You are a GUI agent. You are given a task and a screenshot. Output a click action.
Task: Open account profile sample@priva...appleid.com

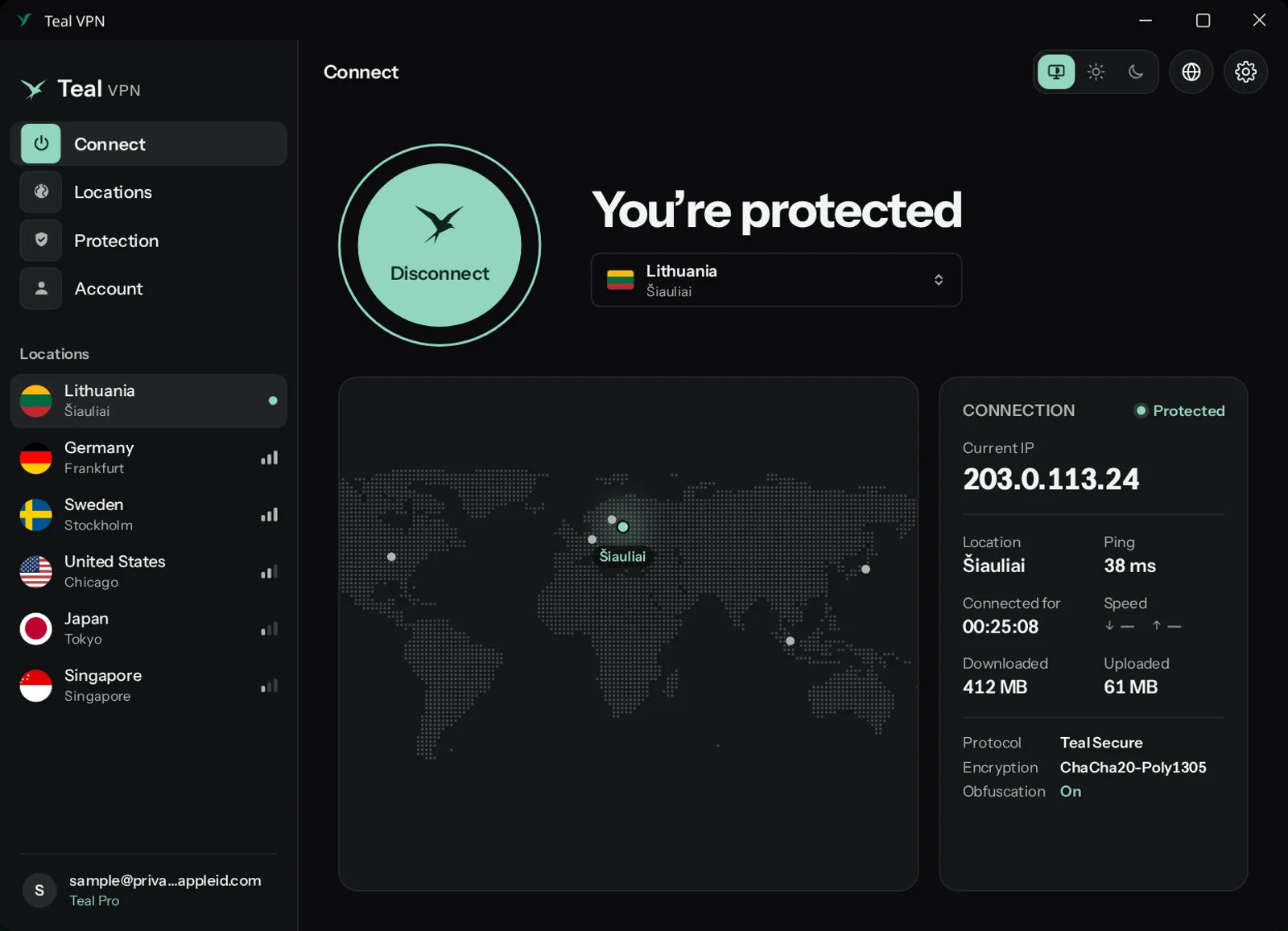[149, 890]
